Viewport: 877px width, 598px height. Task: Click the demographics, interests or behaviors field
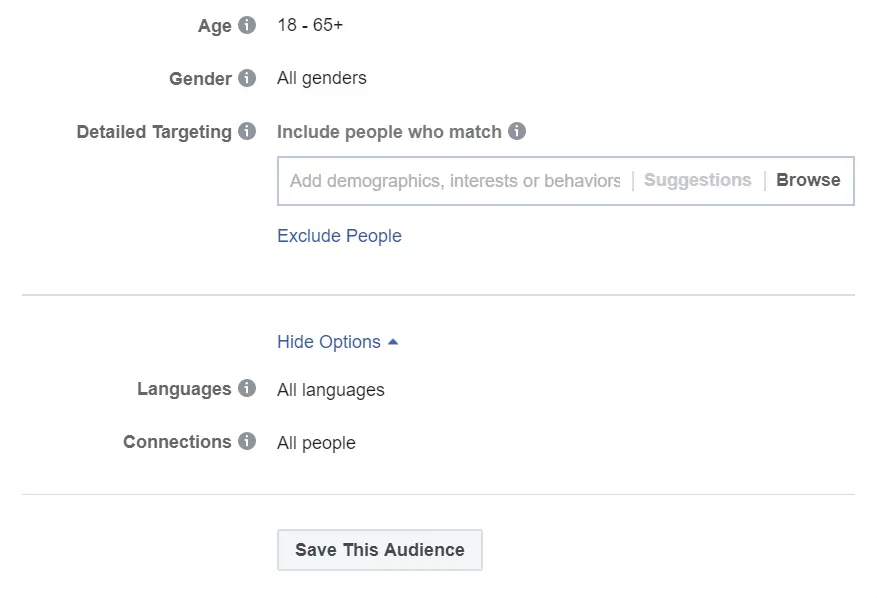click(x=455, y=181)
